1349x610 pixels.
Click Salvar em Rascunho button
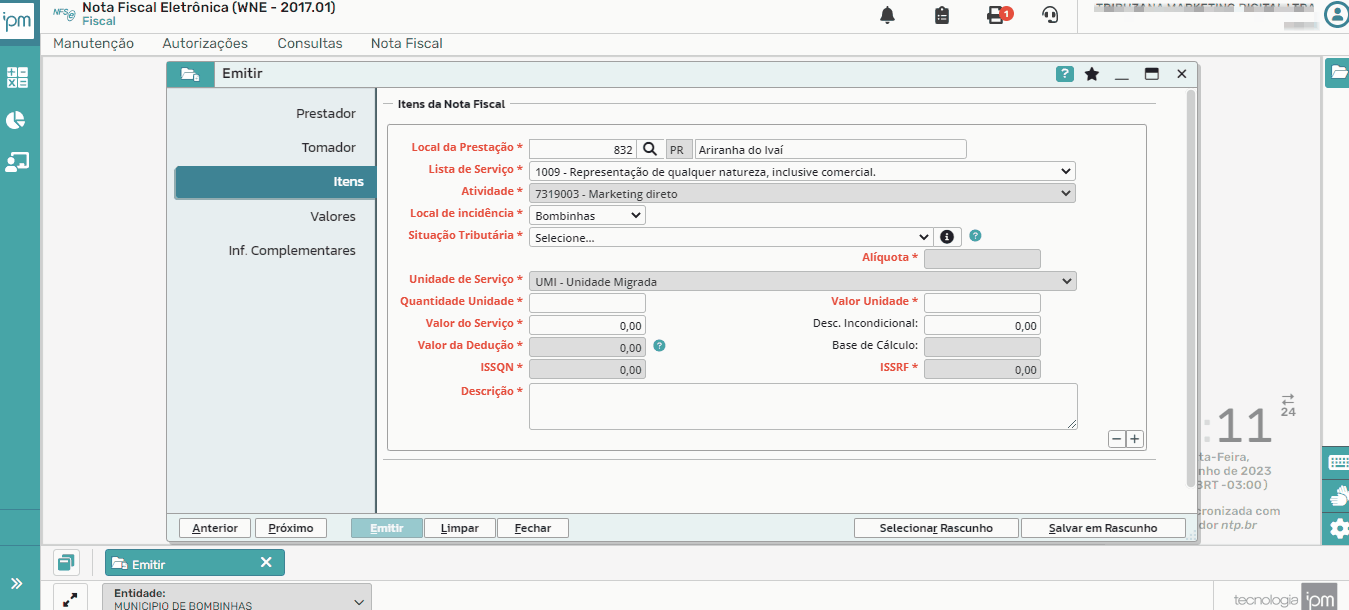(1103, 528)
